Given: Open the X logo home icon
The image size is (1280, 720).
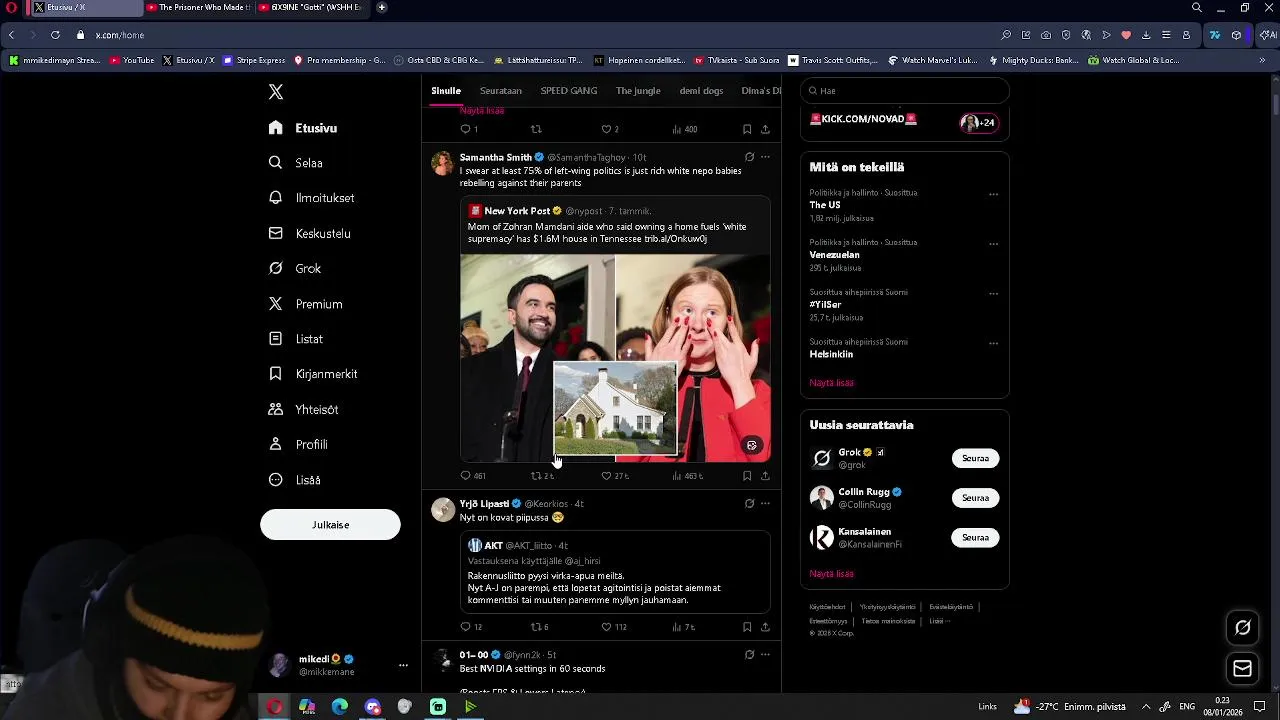Looking at the screenshot, I should click(276, 92).
